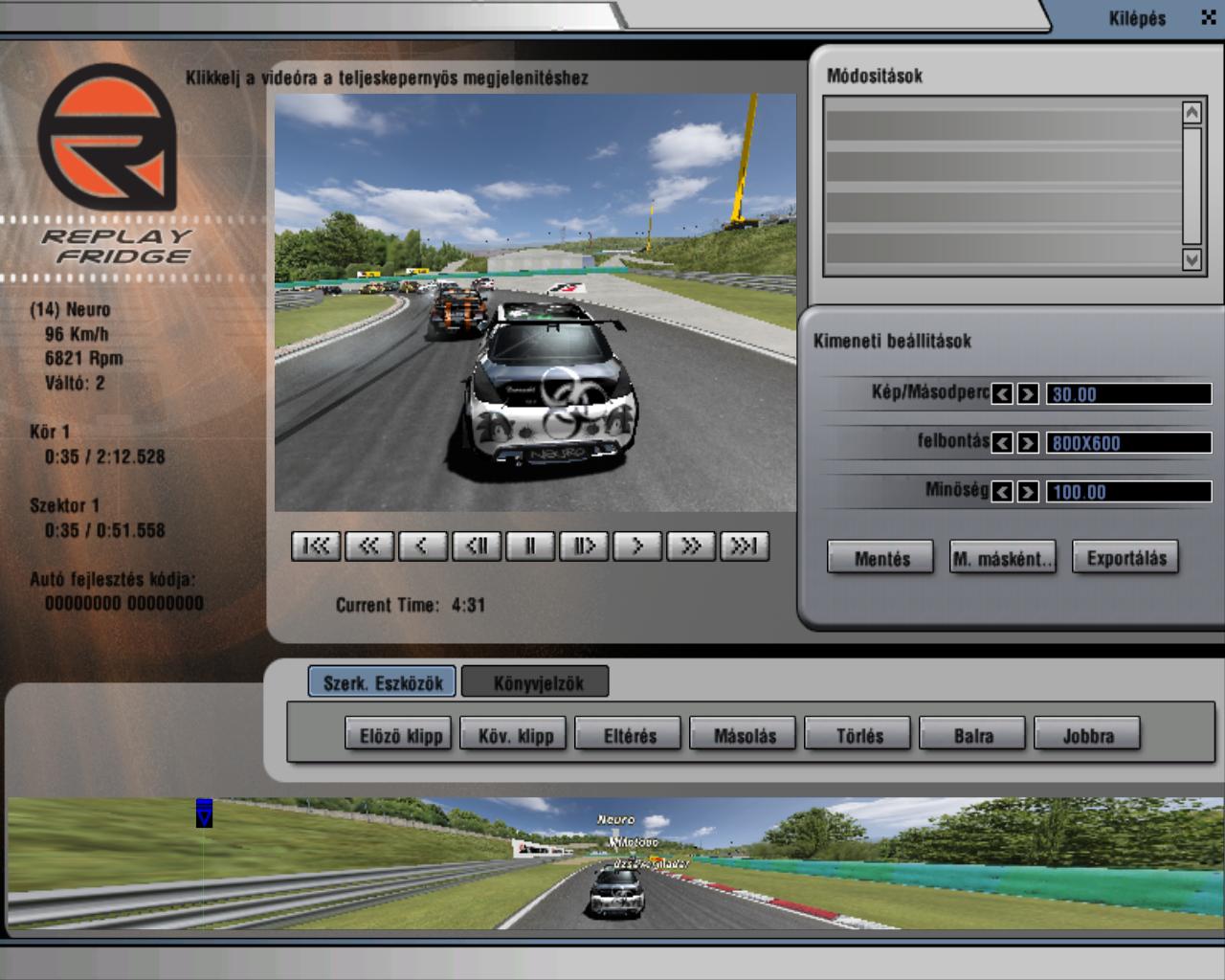Viewport: 1225px width, 980px height.
Task: Jump to the start of the replay
Action: (316, 546)
